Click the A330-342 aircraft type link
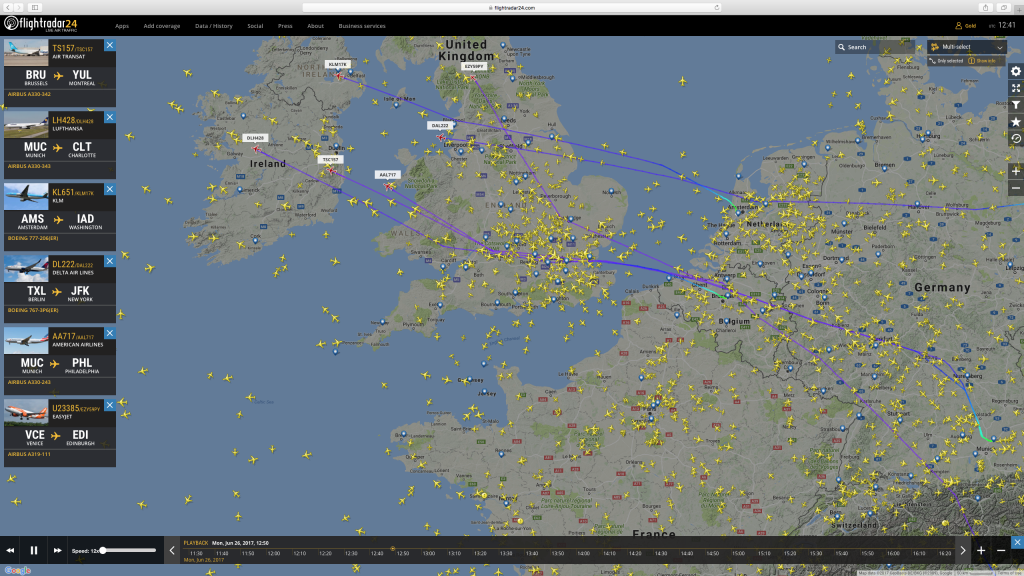Screen dimensions: 1024x576 tap(29, 94)
